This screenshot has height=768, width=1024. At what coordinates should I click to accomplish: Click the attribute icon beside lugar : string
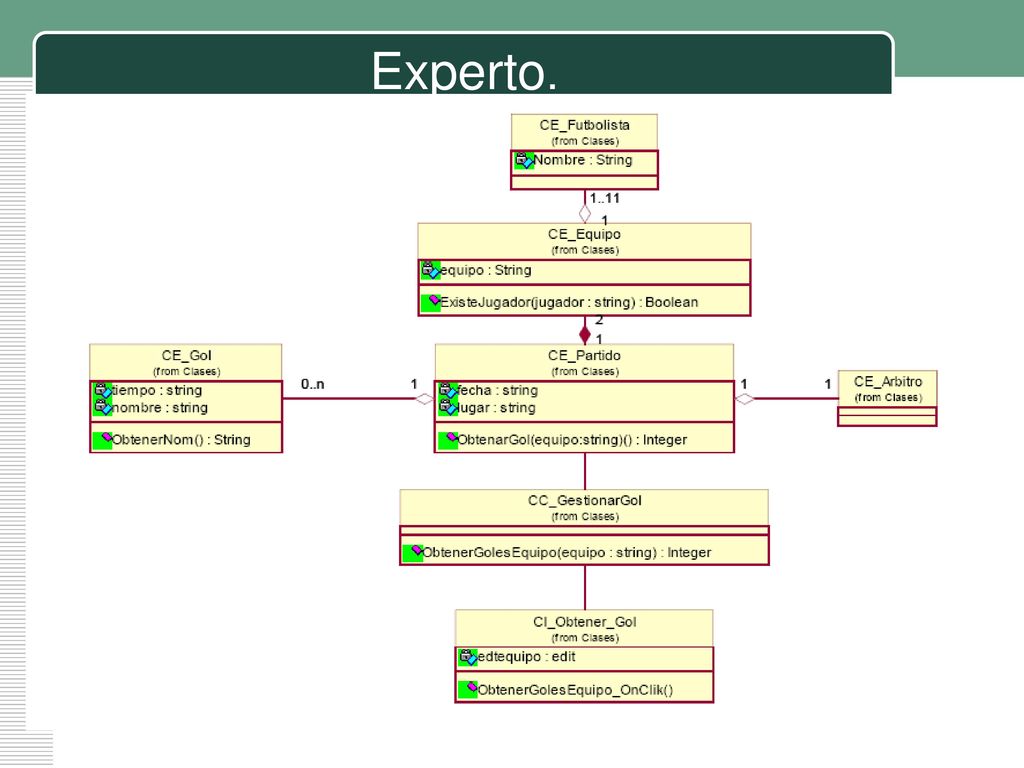[x=447, y=408]
